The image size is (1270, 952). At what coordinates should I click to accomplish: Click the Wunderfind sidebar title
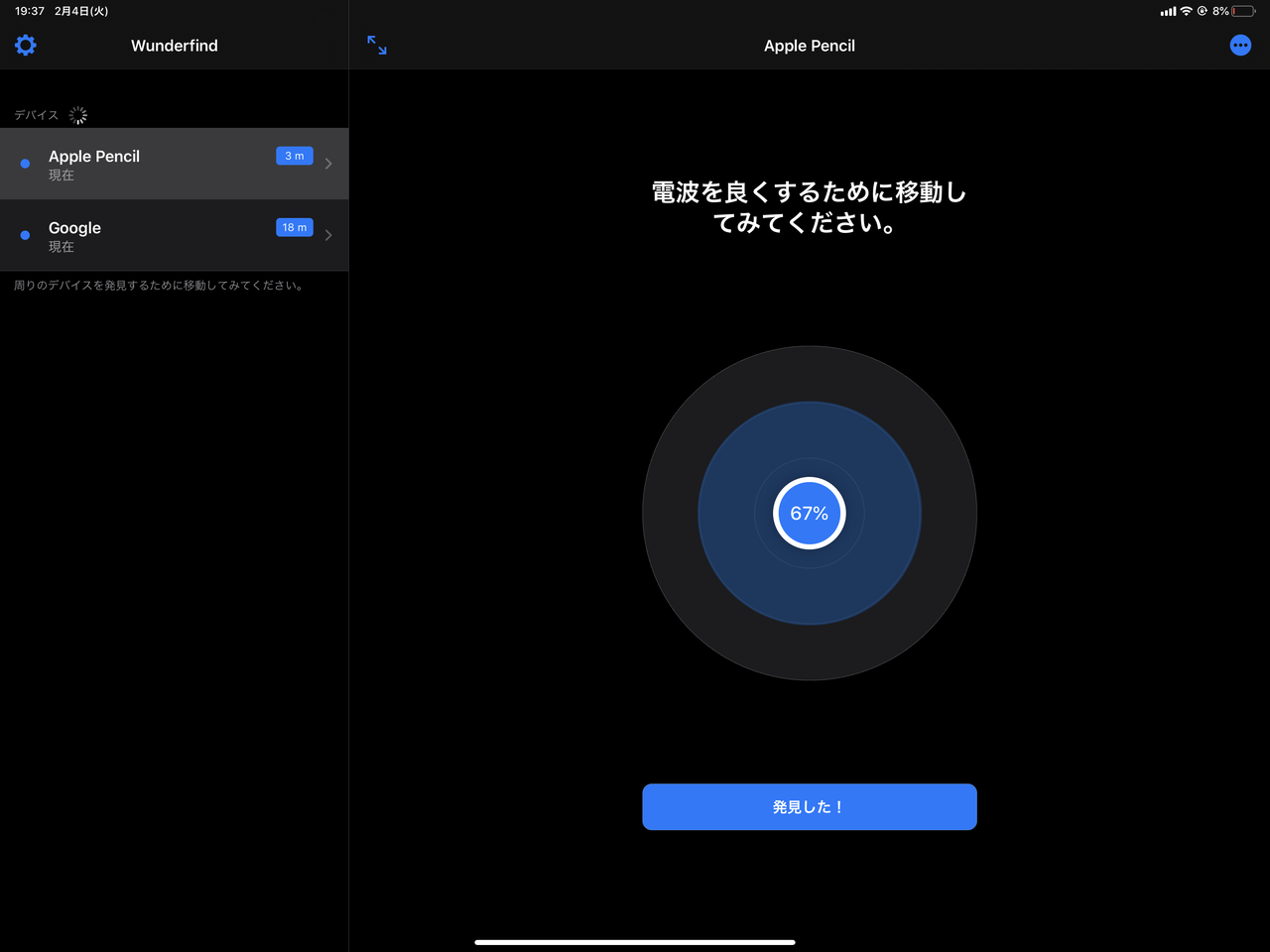175,46
